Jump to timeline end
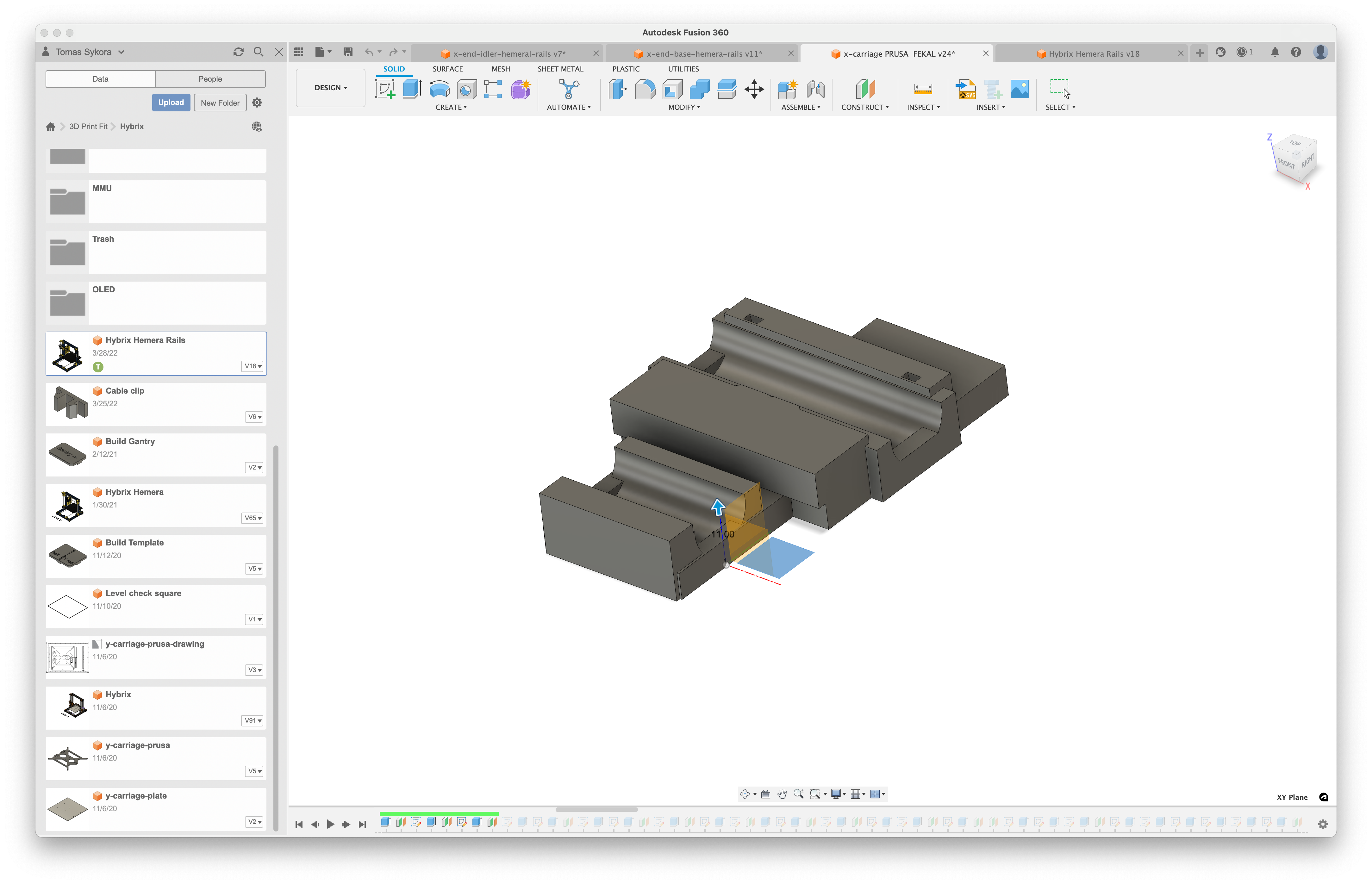This screenshot has height=884, width=1372. 362,824
